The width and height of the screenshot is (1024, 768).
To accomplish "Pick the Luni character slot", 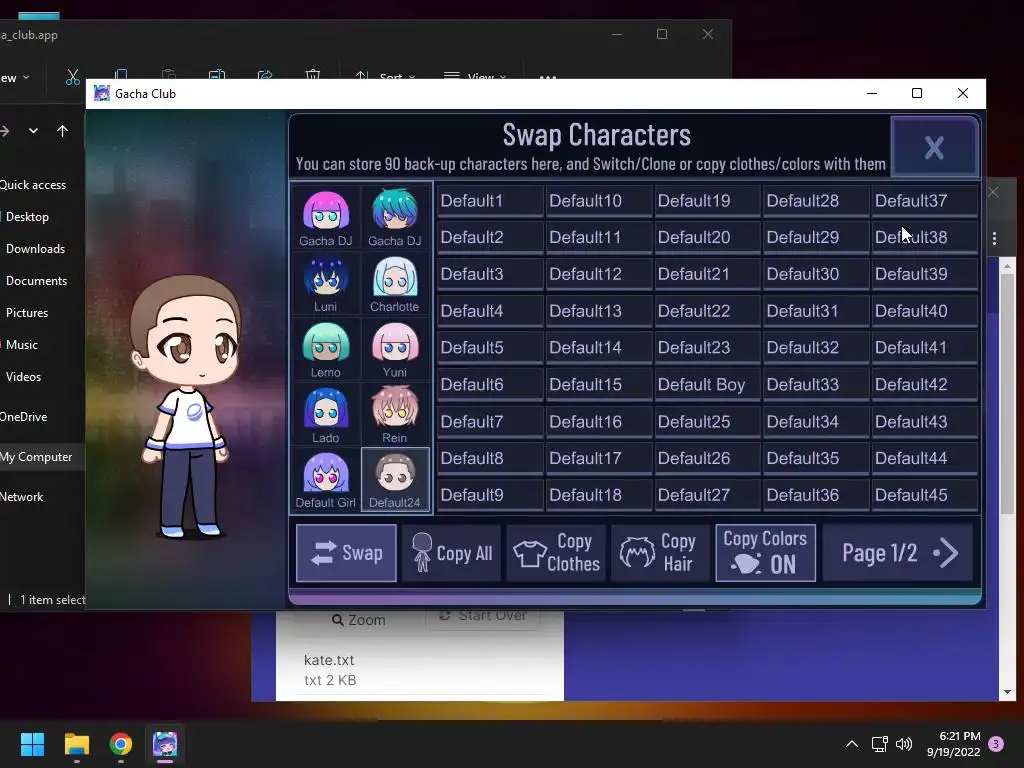I will [x=325, y=283].
